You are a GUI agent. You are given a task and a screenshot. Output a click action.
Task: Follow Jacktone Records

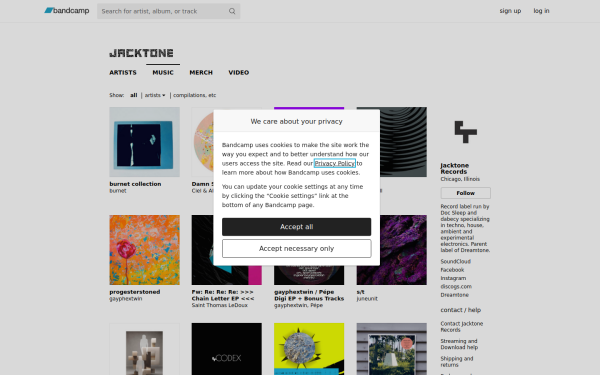tap(465, 193)
